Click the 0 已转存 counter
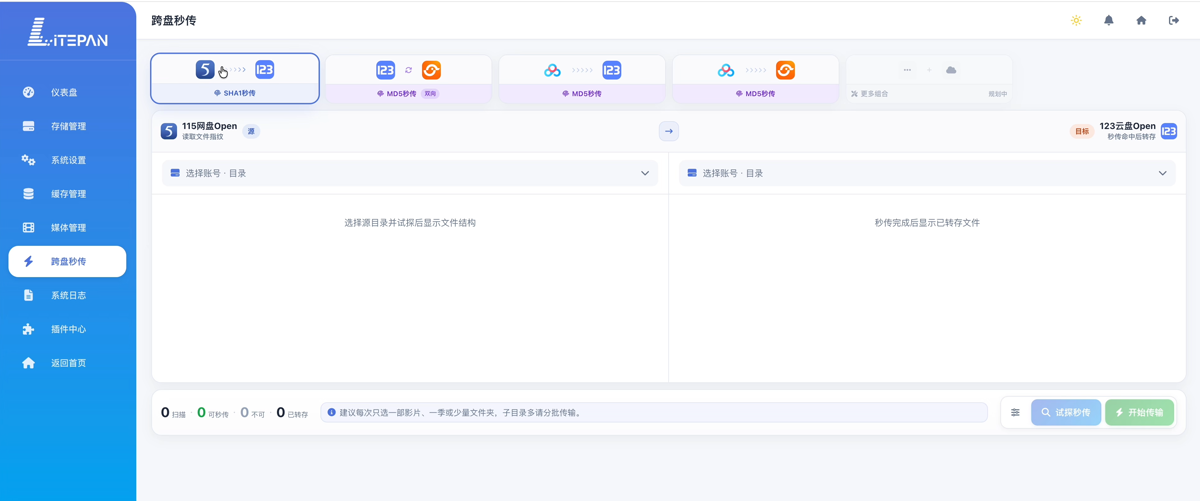Screen dimensions: 1200x501 pyautogui.click(x=292, y=412)
